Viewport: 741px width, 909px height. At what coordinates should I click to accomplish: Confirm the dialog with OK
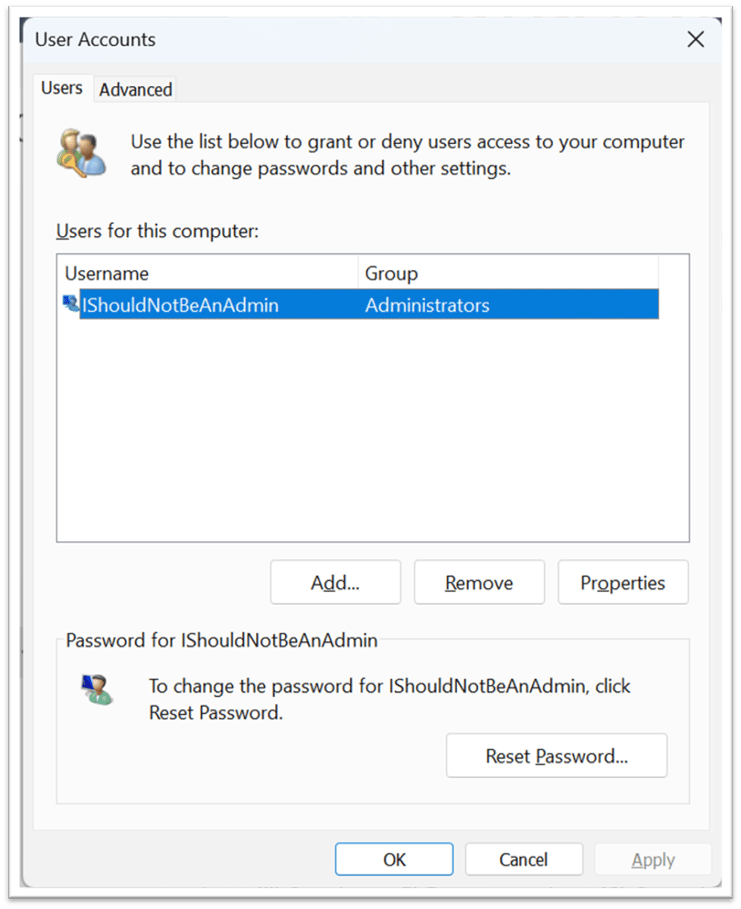[394, 859]
